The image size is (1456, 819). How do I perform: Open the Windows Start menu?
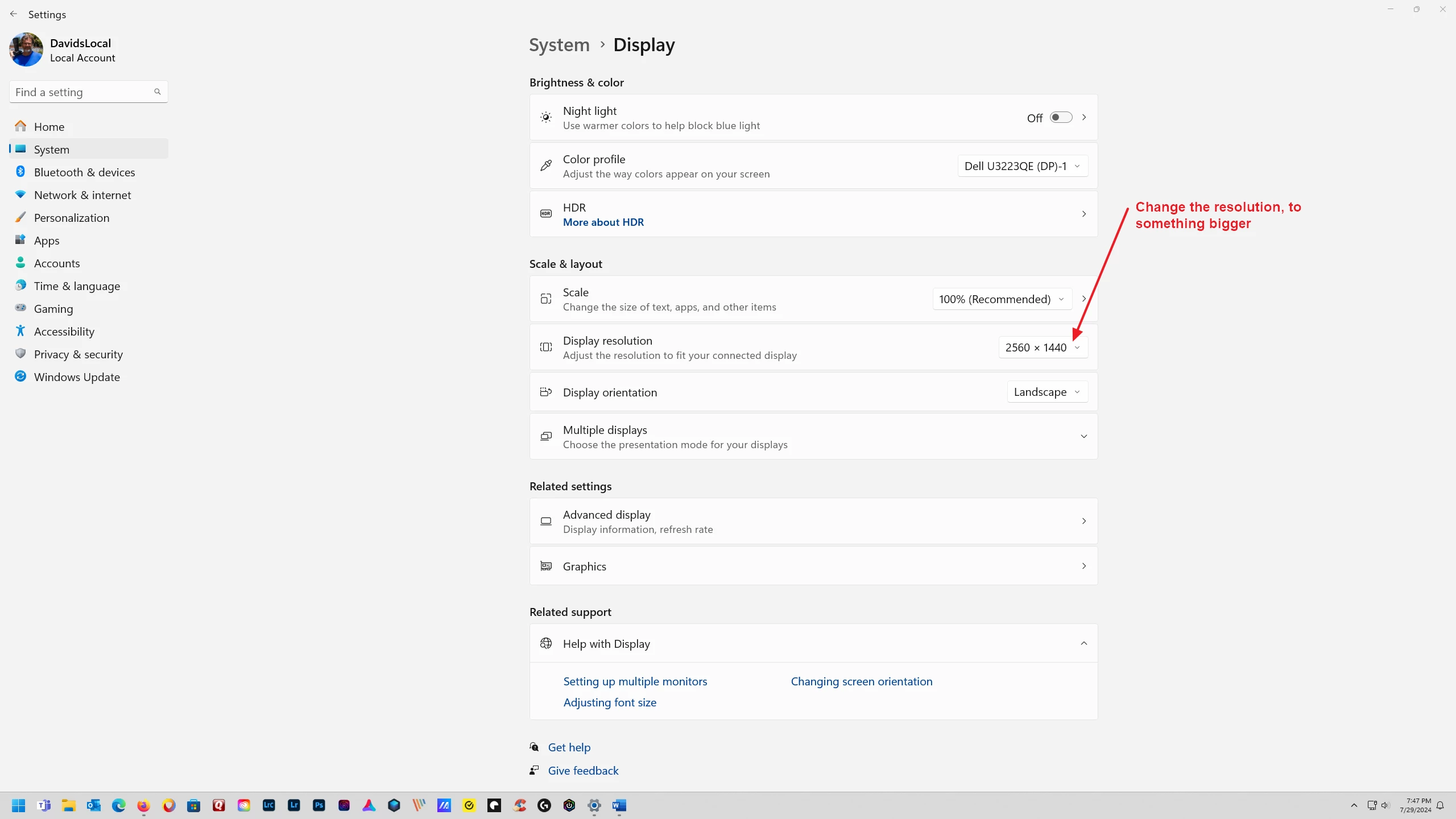(x=19, y=805)
